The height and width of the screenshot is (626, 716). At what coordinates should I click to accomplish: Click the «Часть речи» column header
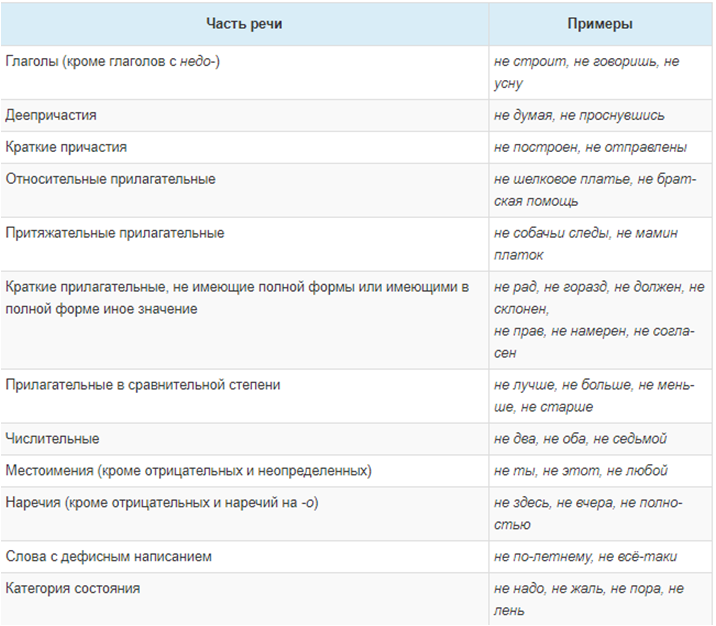pyautogui.click(x=244, y=24)
